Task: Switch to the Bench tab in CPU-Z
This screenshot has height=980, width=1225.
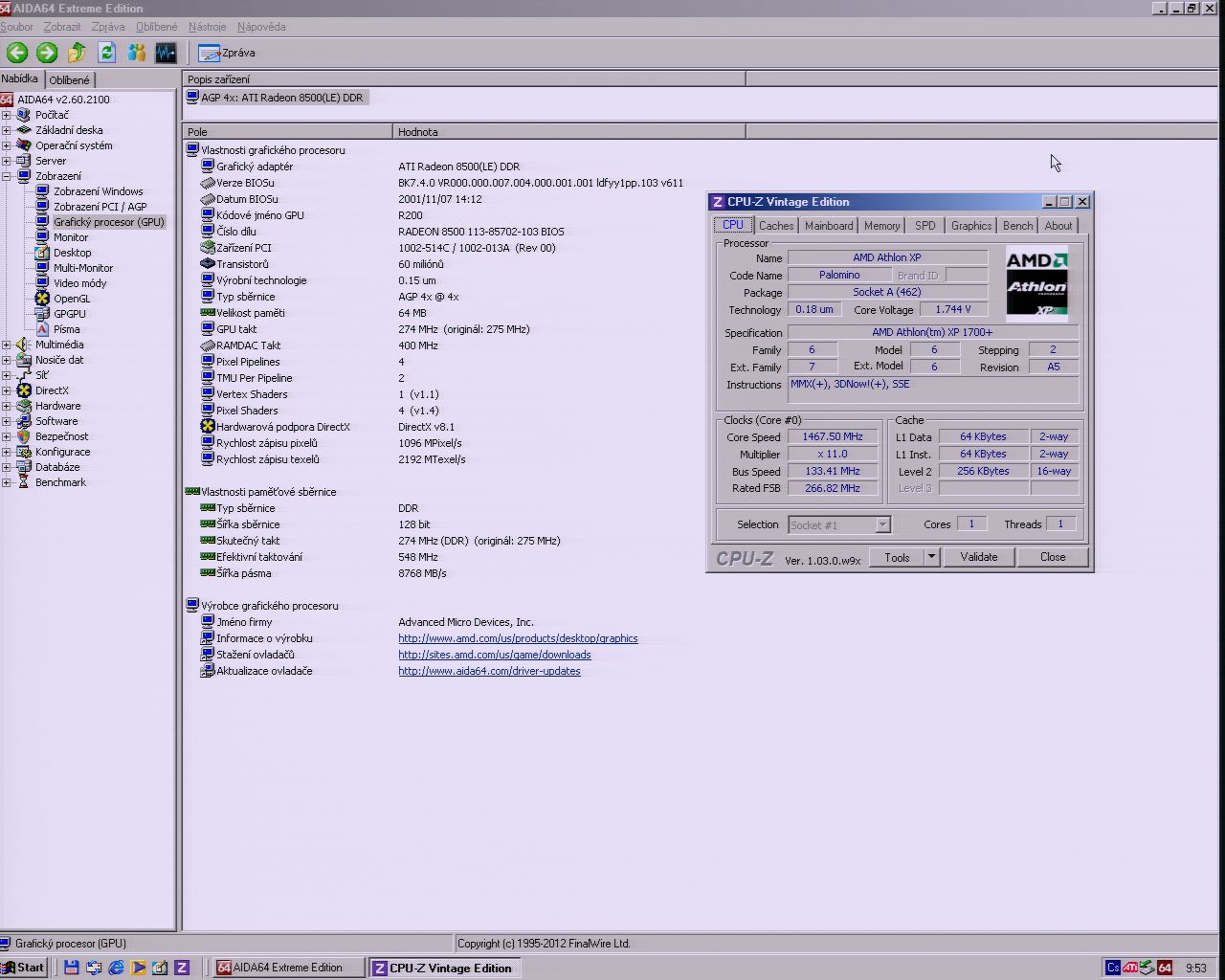Action: point(1017,226)
